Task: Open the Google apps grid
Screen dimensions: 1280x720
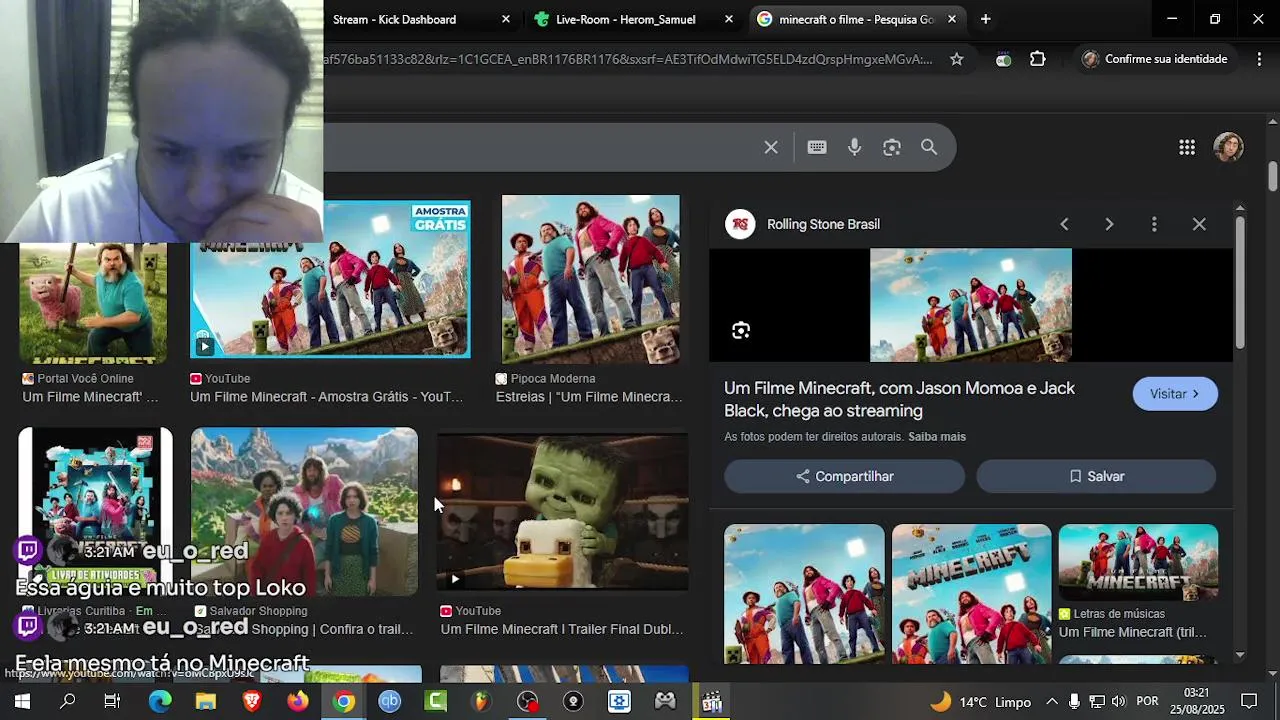Action: [x=1187, y=147]
